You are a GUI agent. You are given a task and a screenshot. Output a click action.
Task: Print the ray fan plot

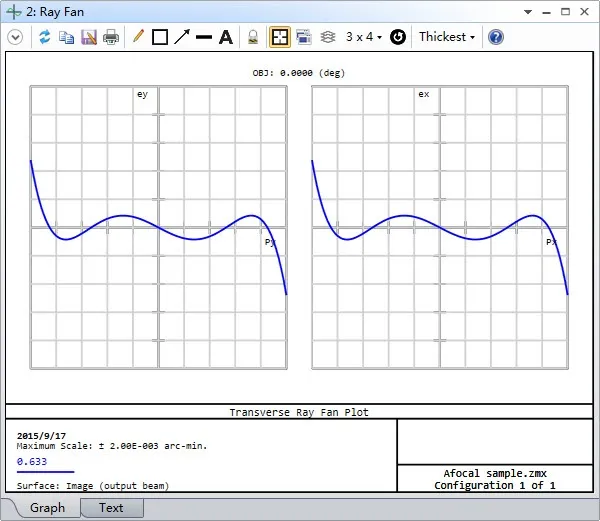point(111,37)
